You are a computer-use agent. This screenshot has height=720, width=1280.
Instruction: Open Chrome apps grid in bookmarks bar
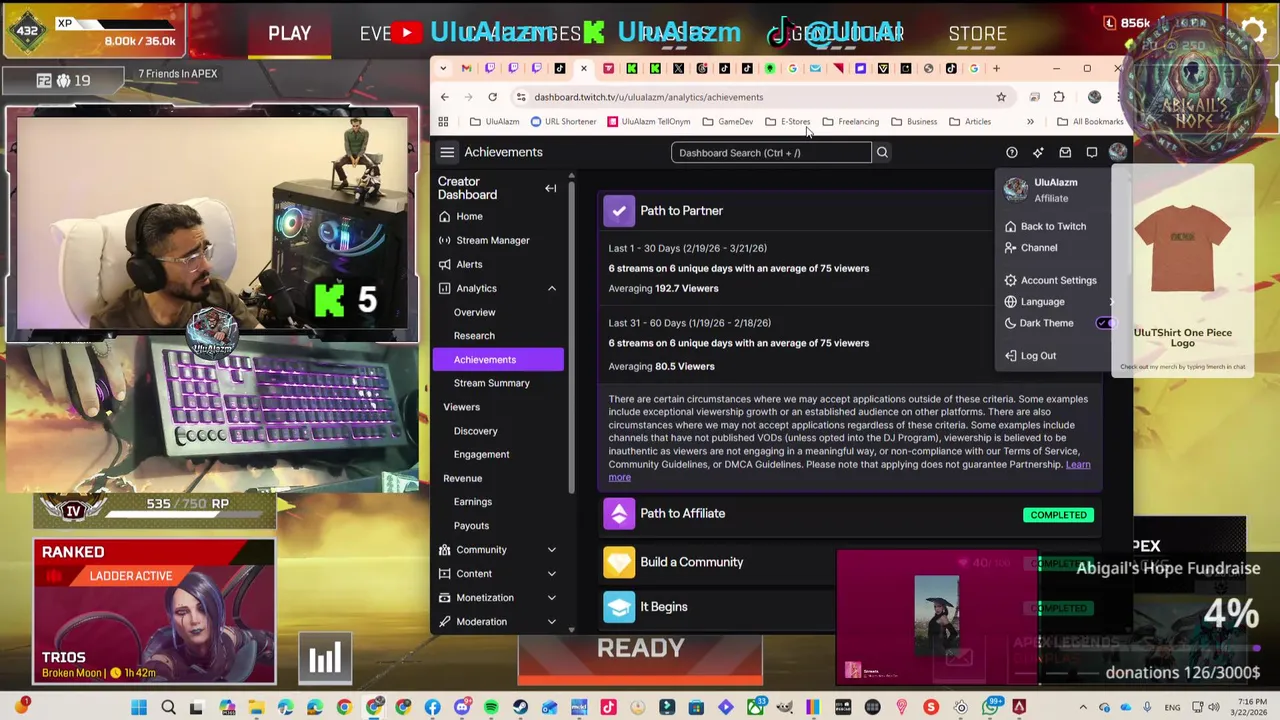point(443,122)
